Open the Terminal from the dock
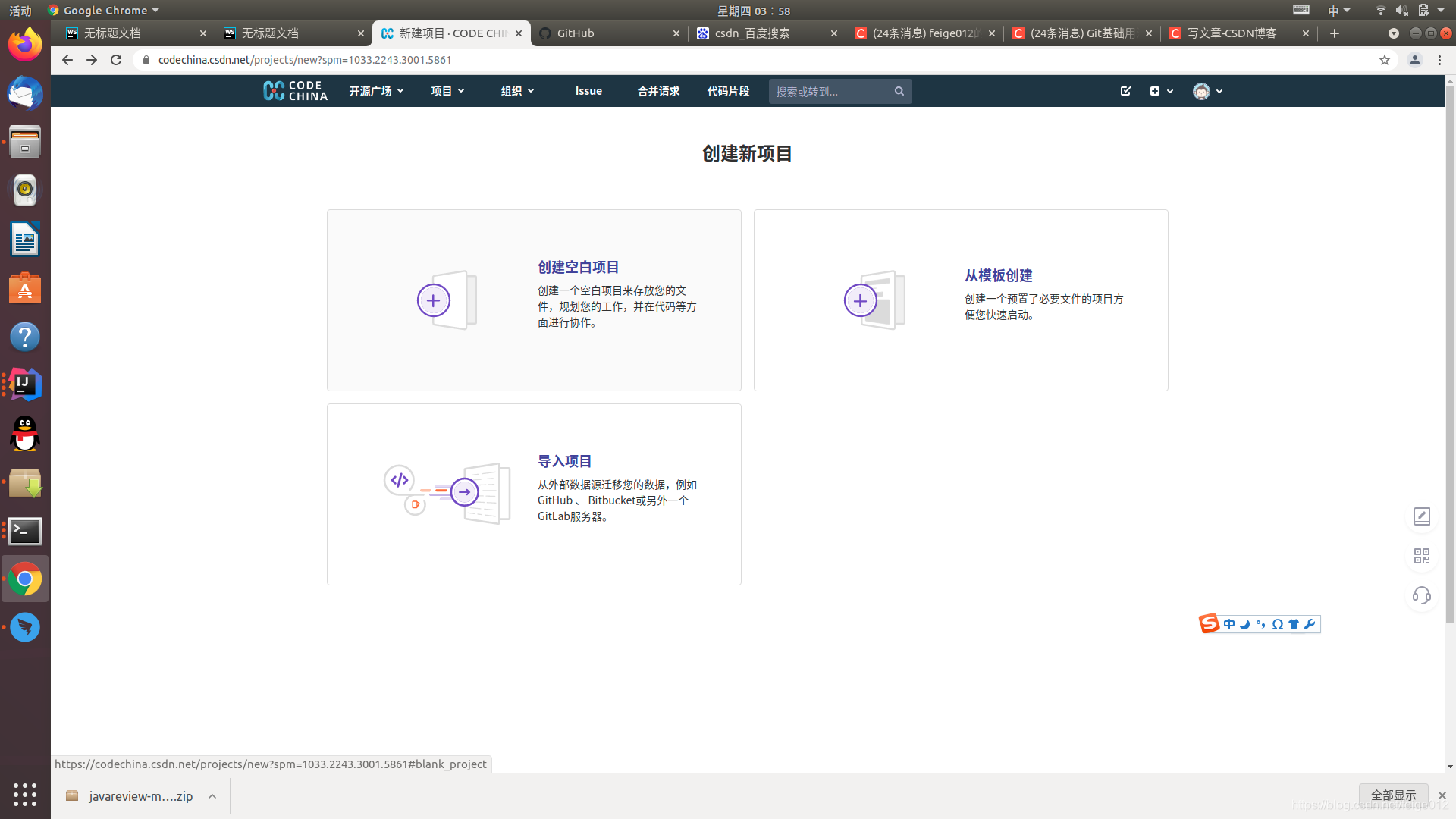This screenshot has height=819, width=1456. (x=25, y=531)
